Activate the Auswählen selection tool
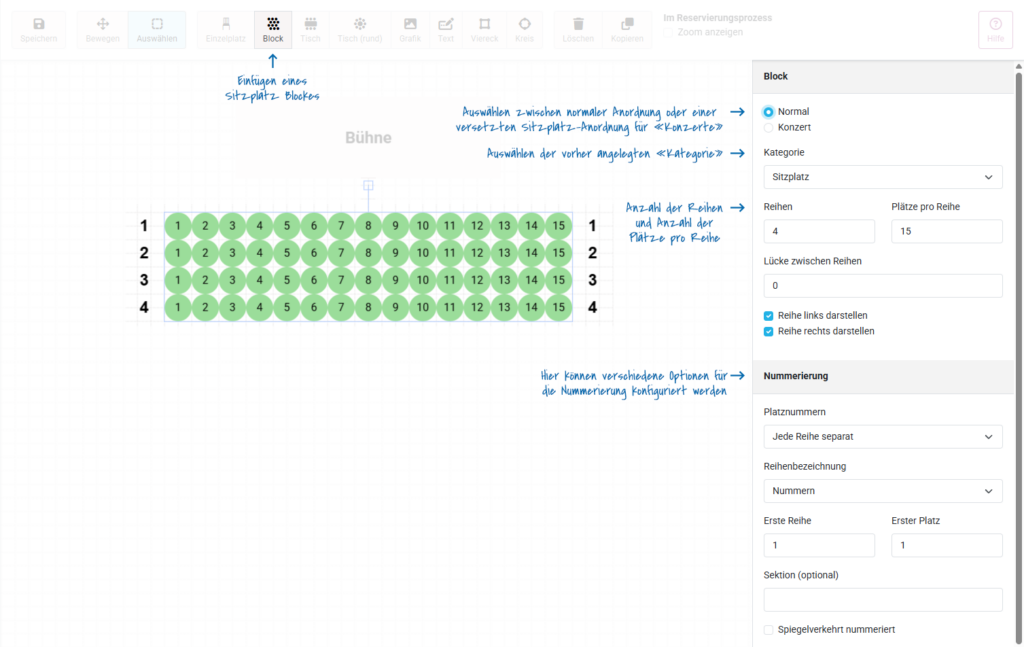Viewport: 1024px width, 647px height. 157,24
